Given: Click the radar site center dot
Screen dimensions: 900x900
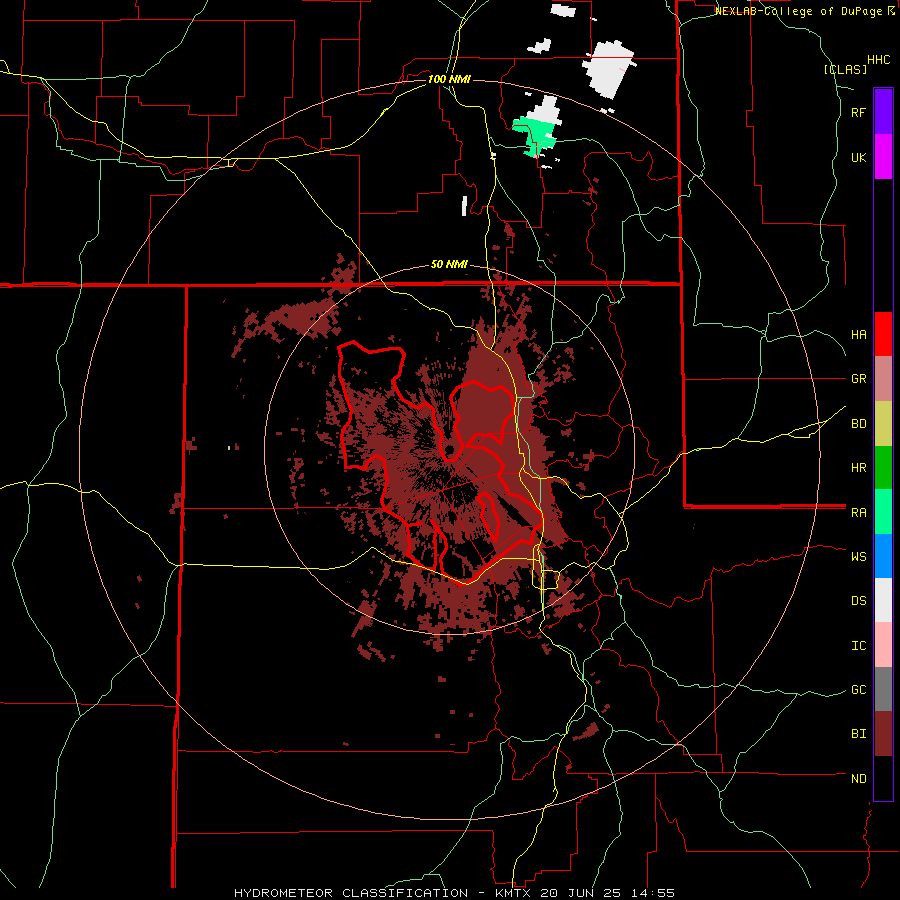Looking at the screenshot, I should [450, 449].
